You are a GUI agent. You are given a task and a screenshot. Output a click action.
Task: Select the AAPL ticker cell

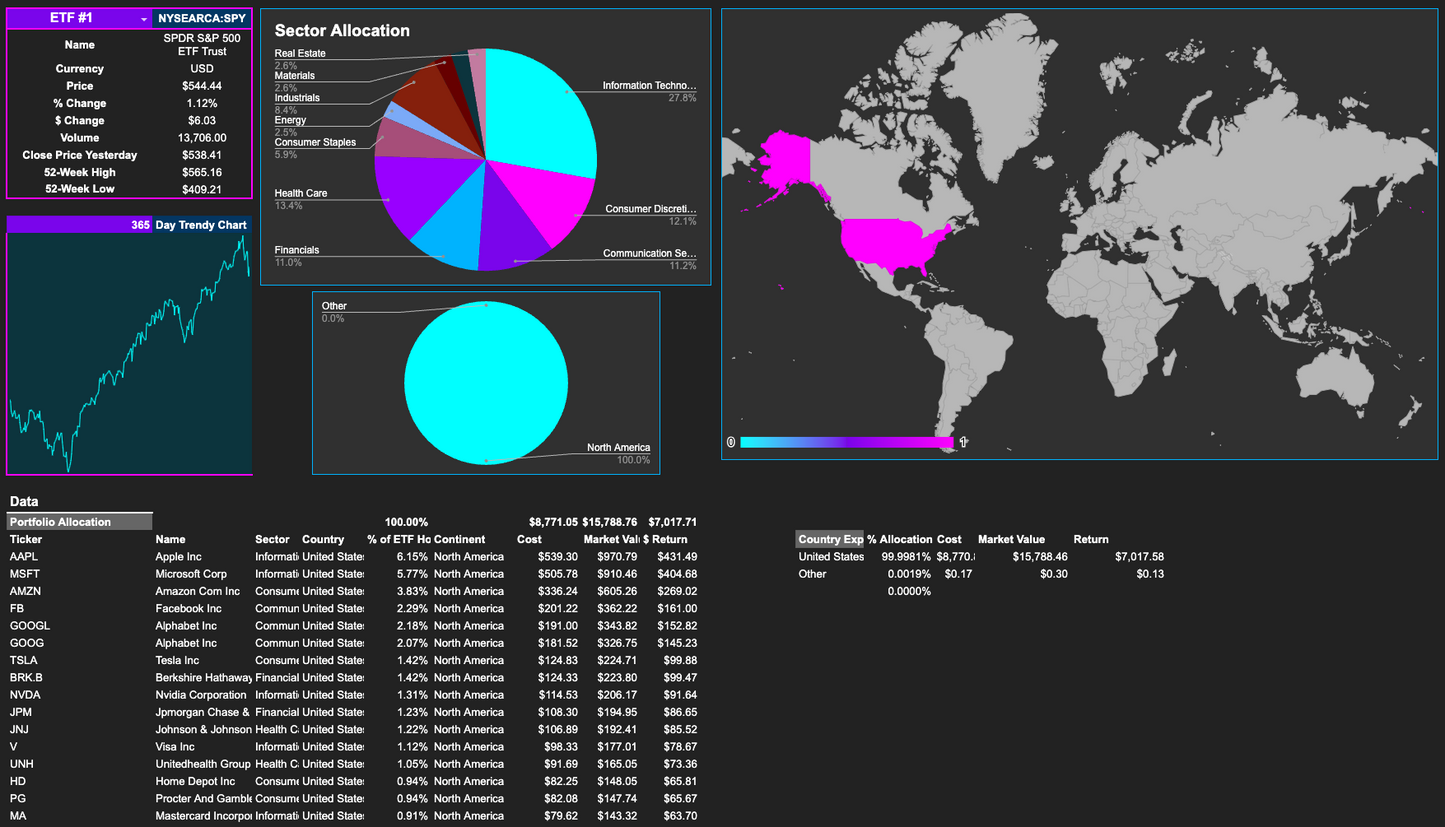point(23,556)
